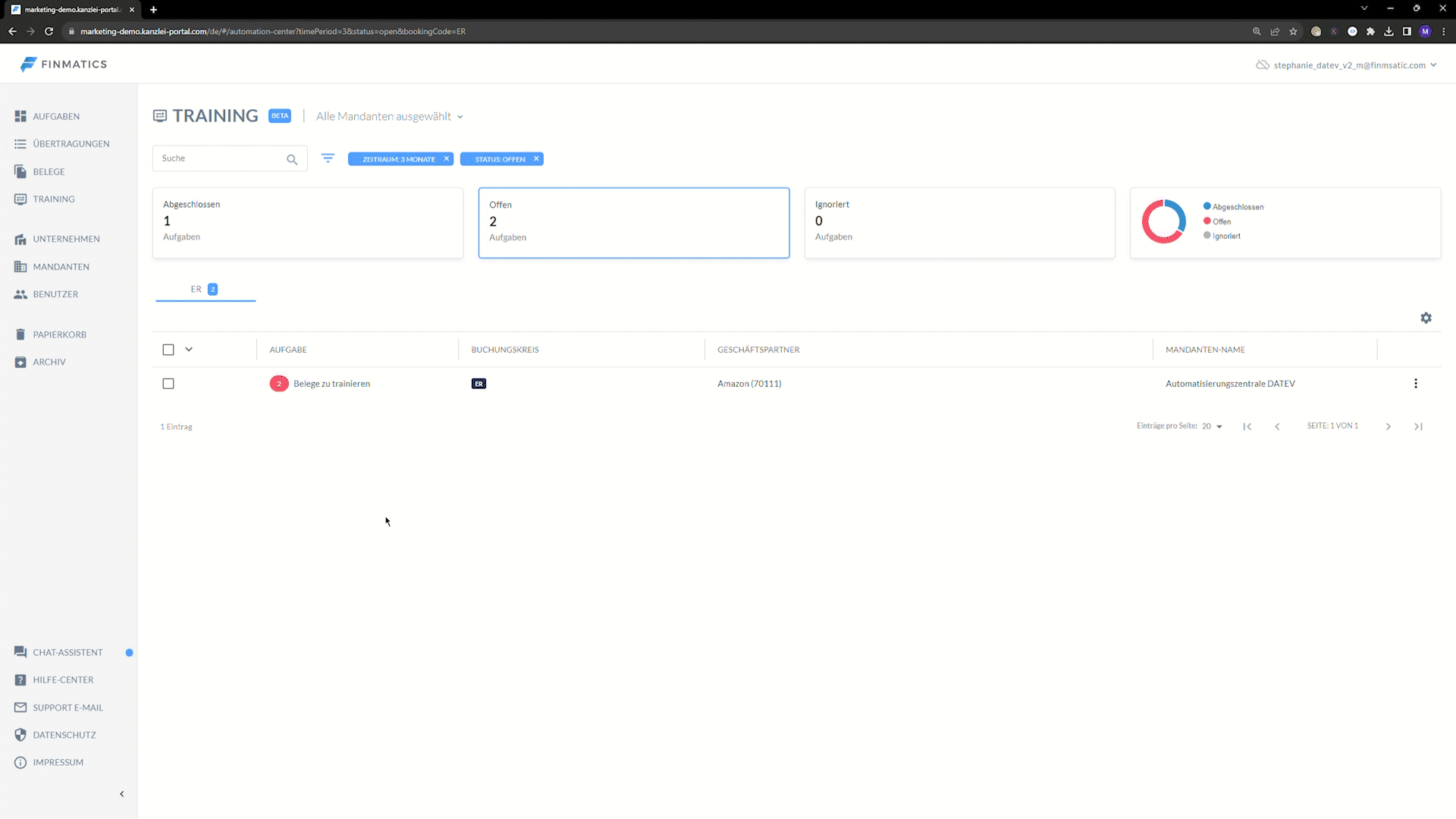Go to the last page
Viewport: 1456px width, 819px height.
[1418, 426]
